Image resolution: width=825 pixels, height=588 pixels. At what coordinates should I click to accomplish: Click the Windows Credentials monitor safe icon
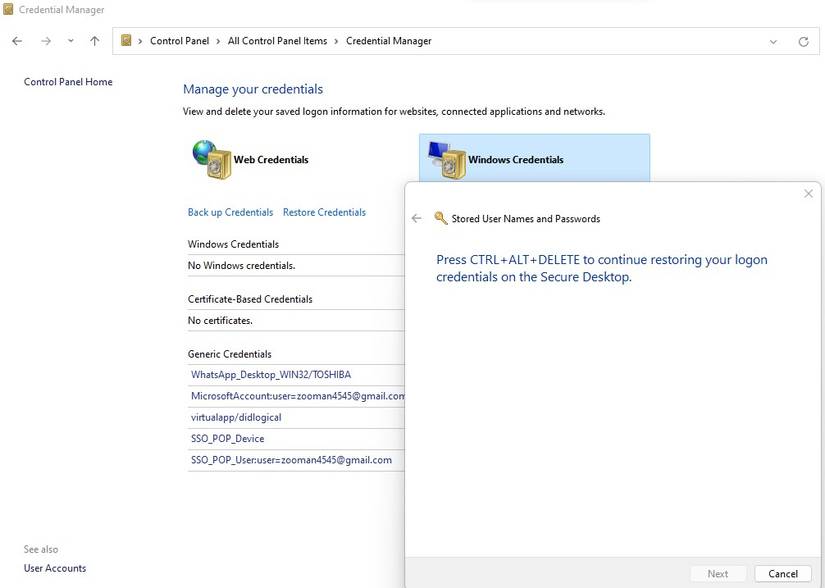coord(447,160)
